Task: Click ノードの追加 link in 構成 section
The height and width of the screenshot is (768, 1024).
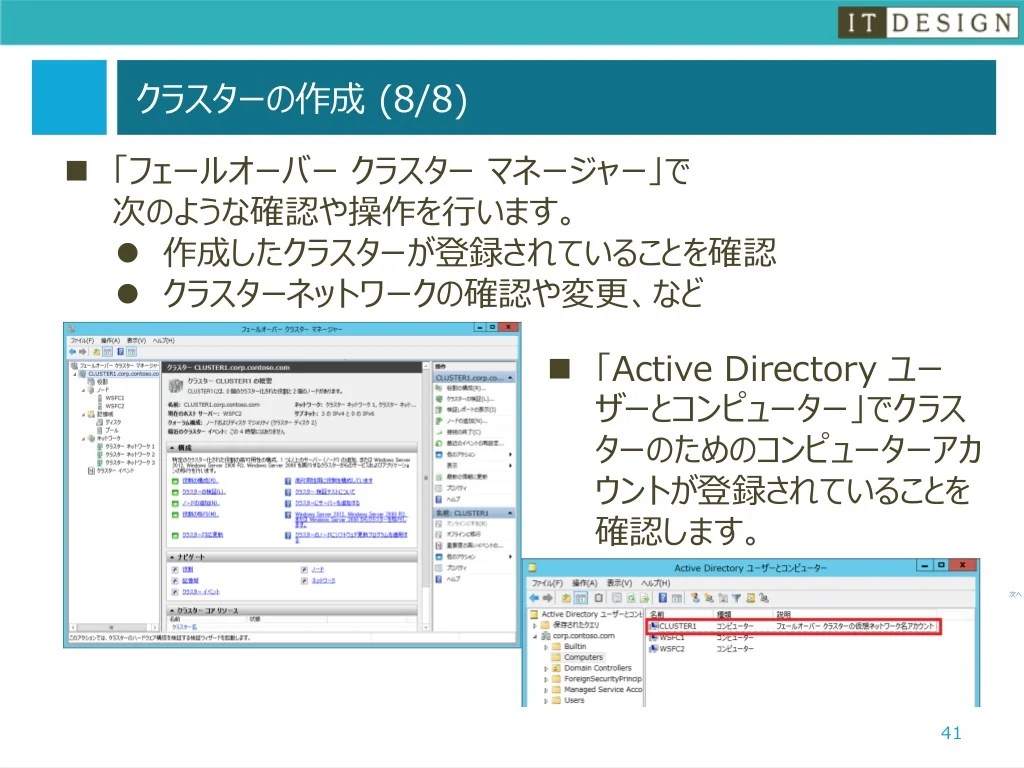Action: click(200, 503)
